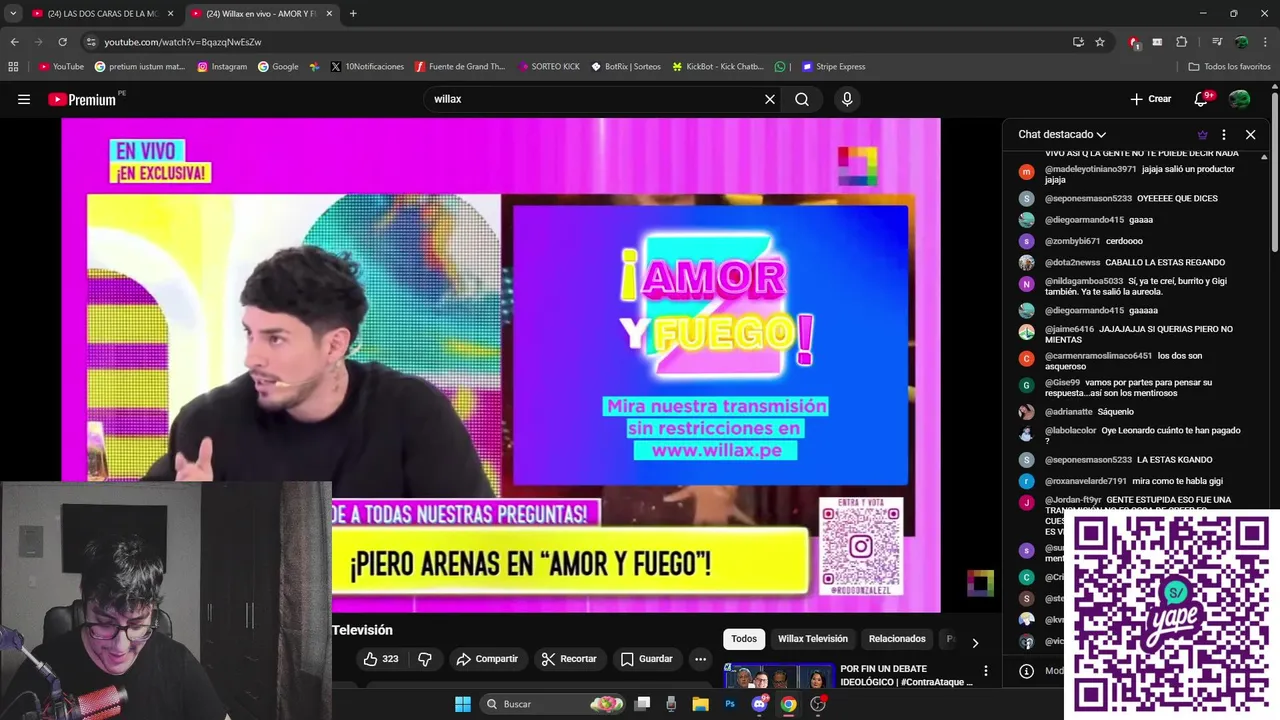Open YouTube notifications bell
The width and height of the screenshot is (1280, 720).
[x=1203, y=98]
